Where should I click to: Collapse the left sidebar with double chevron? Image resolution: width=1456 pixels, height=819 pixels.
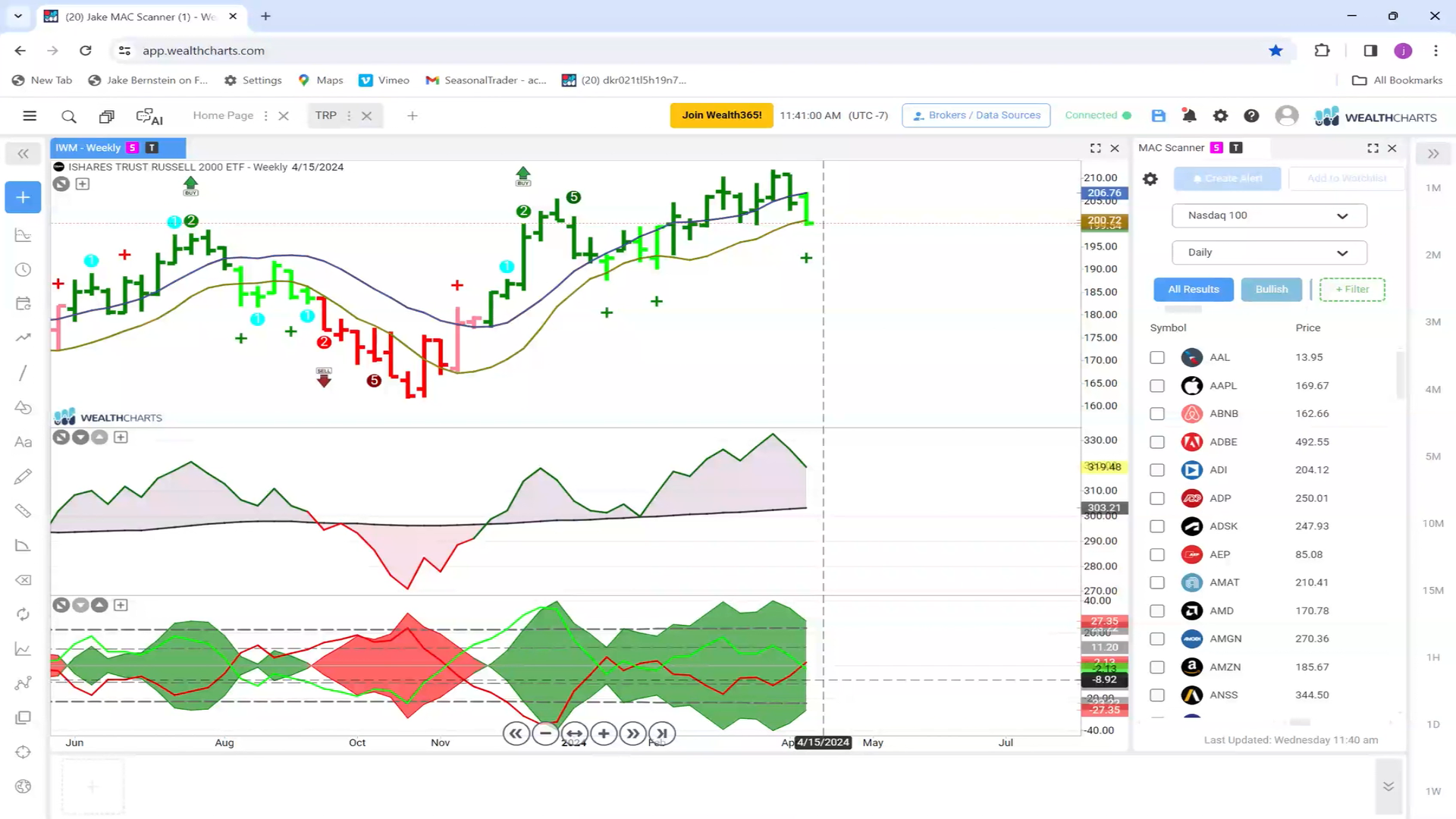(24, 154)
